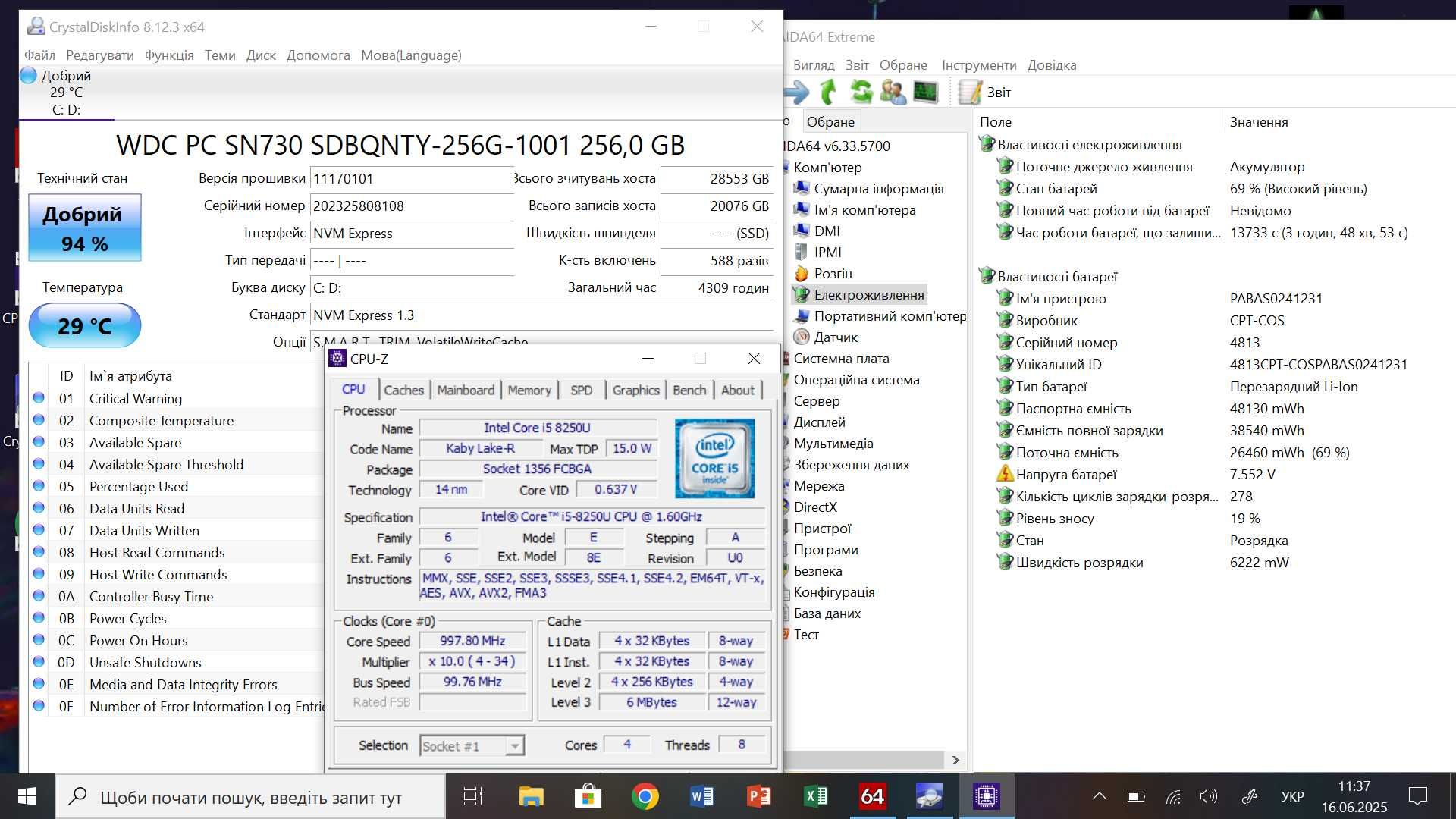1456x819 pixels.
Task: Open the Редагувати menu in CrystalDiskInfo
Action: pyautogui.click(x=100, y=55)
